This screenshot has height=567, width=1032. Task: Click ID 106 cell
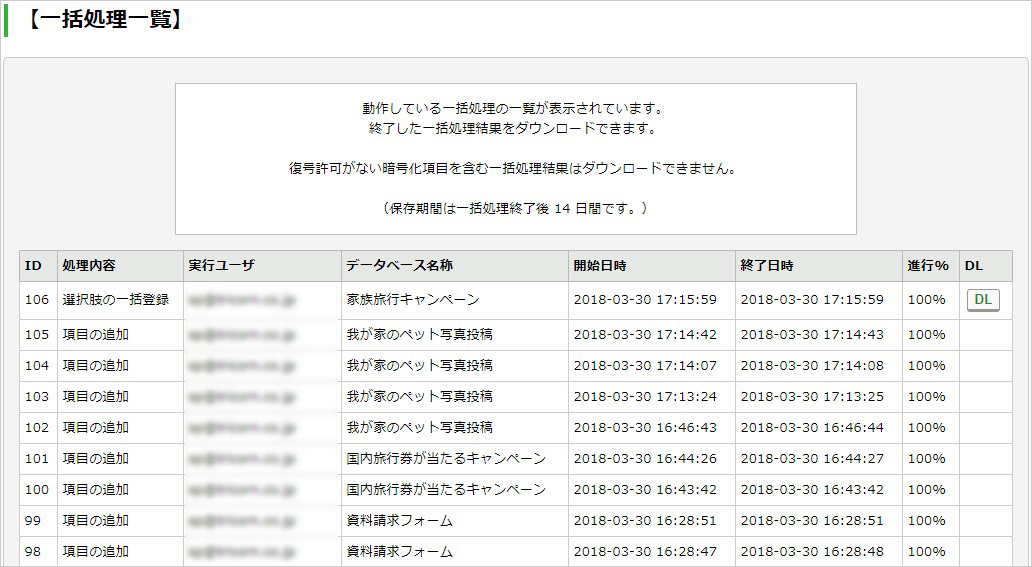pyautogui.click(x=37, y=300)
